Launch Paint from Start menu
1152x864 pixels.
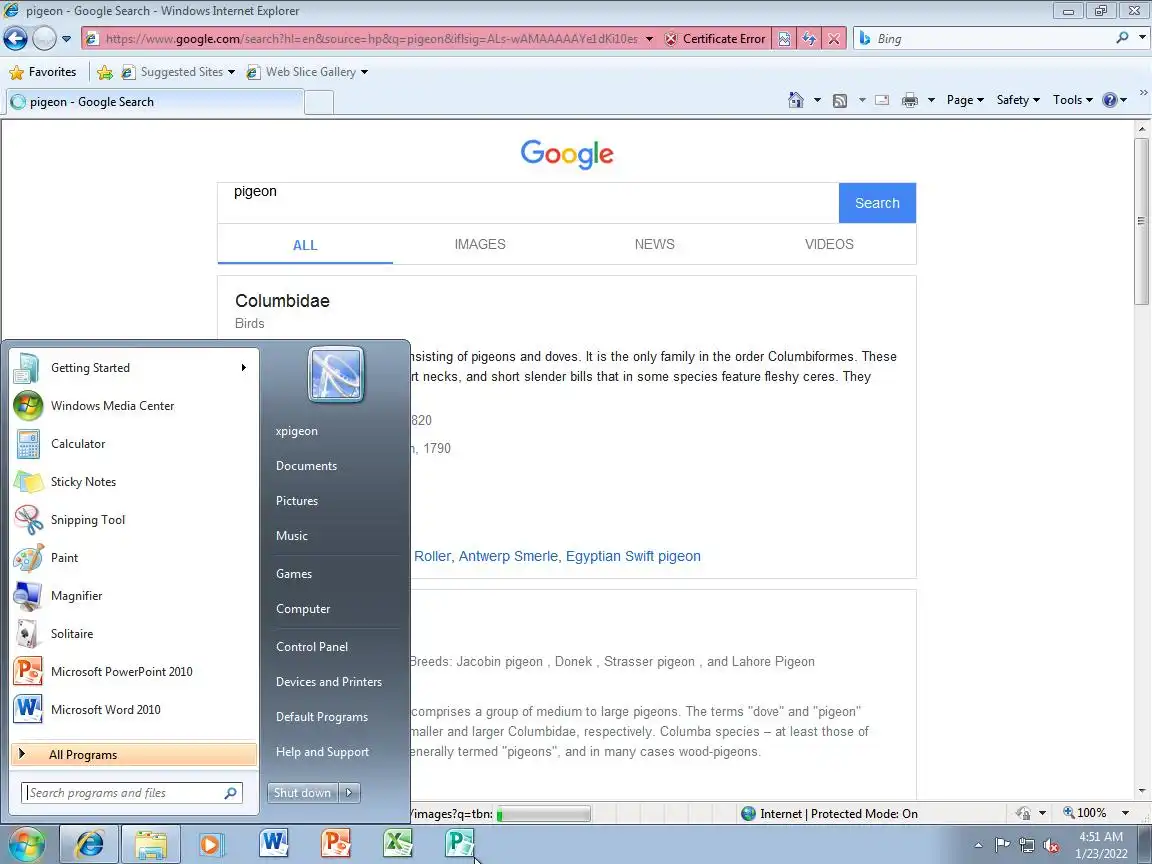click(132, 558)
